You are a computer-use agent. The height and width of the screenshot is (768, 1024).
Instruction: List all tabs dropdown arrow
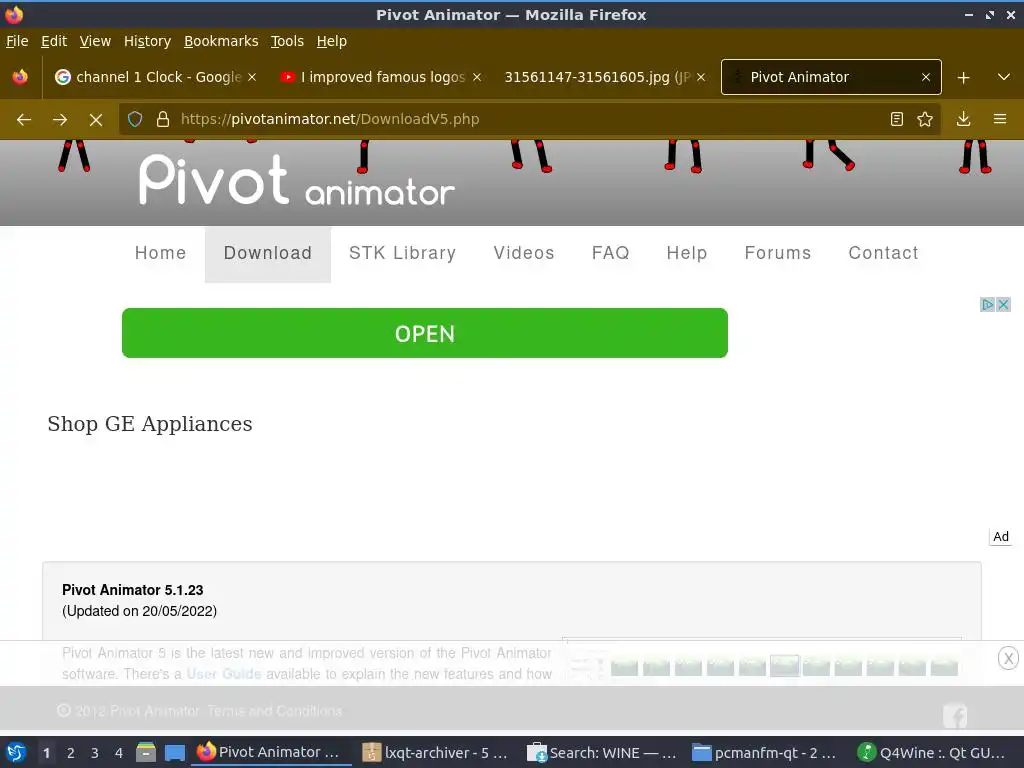click(x=1004, y=77)
